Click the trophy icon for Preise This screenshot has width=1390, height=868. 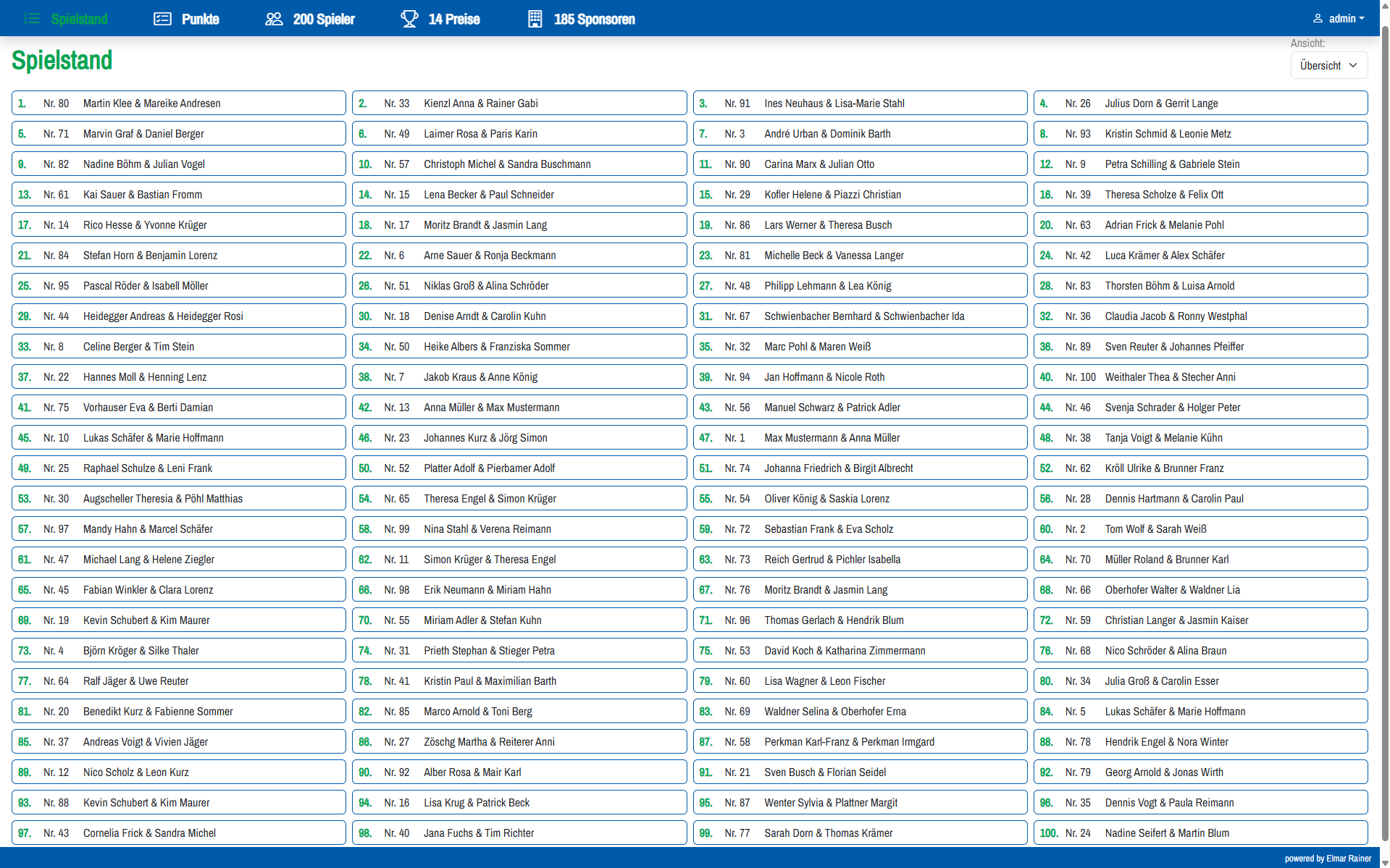(409, 19)
